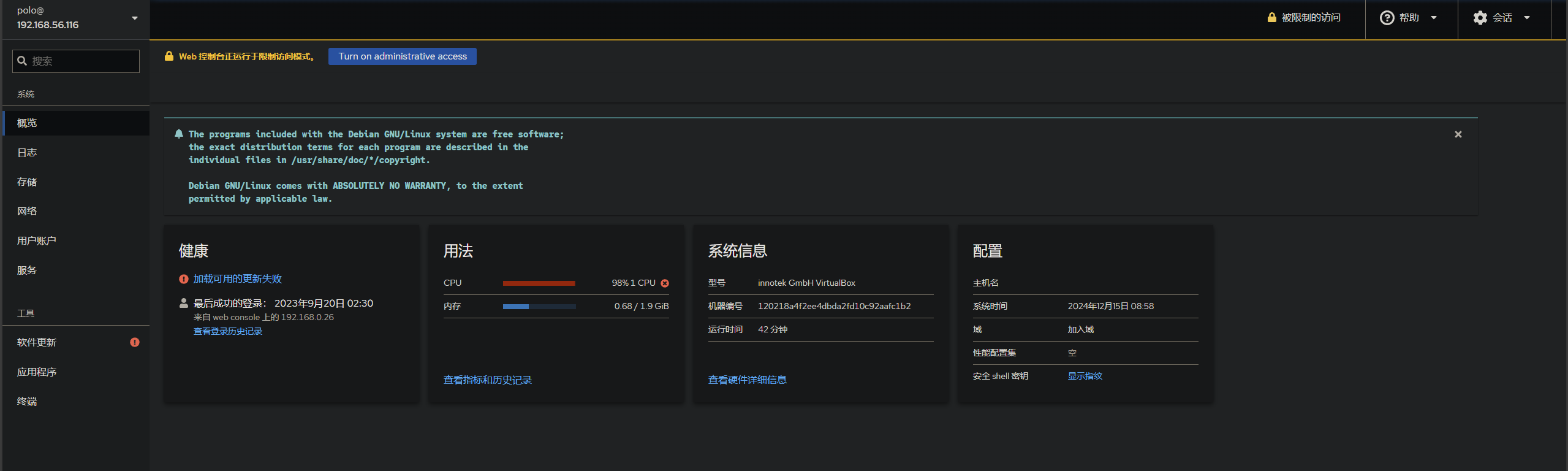Click the session gear icon
This screenshot has width=1568, height=471.
(x=1480, y=18)
